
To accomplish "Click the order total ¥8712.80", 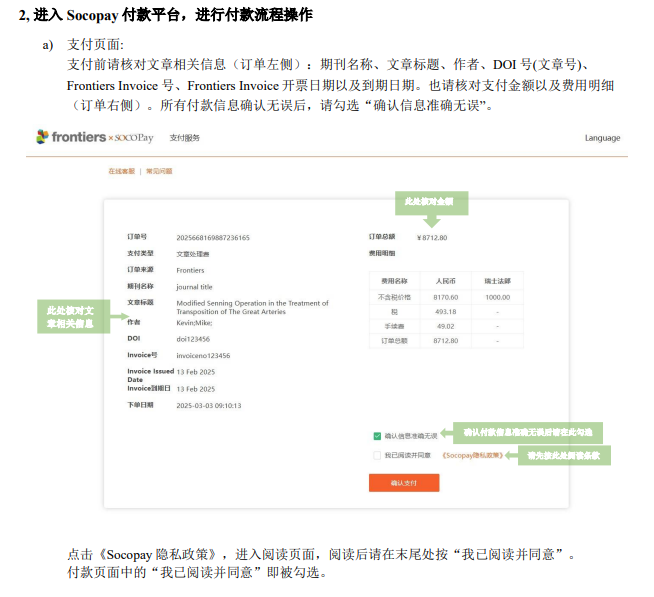I will point(432,238).
